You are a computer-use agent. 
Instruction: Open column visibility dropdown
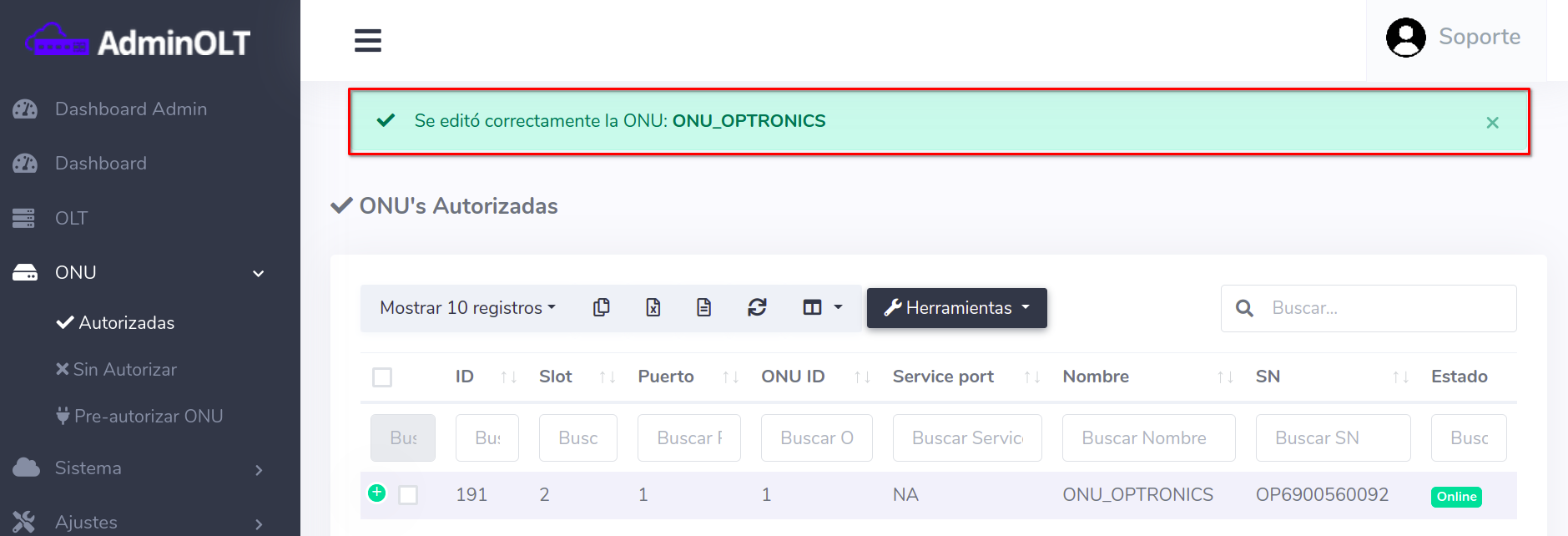(x=822, y=308)
